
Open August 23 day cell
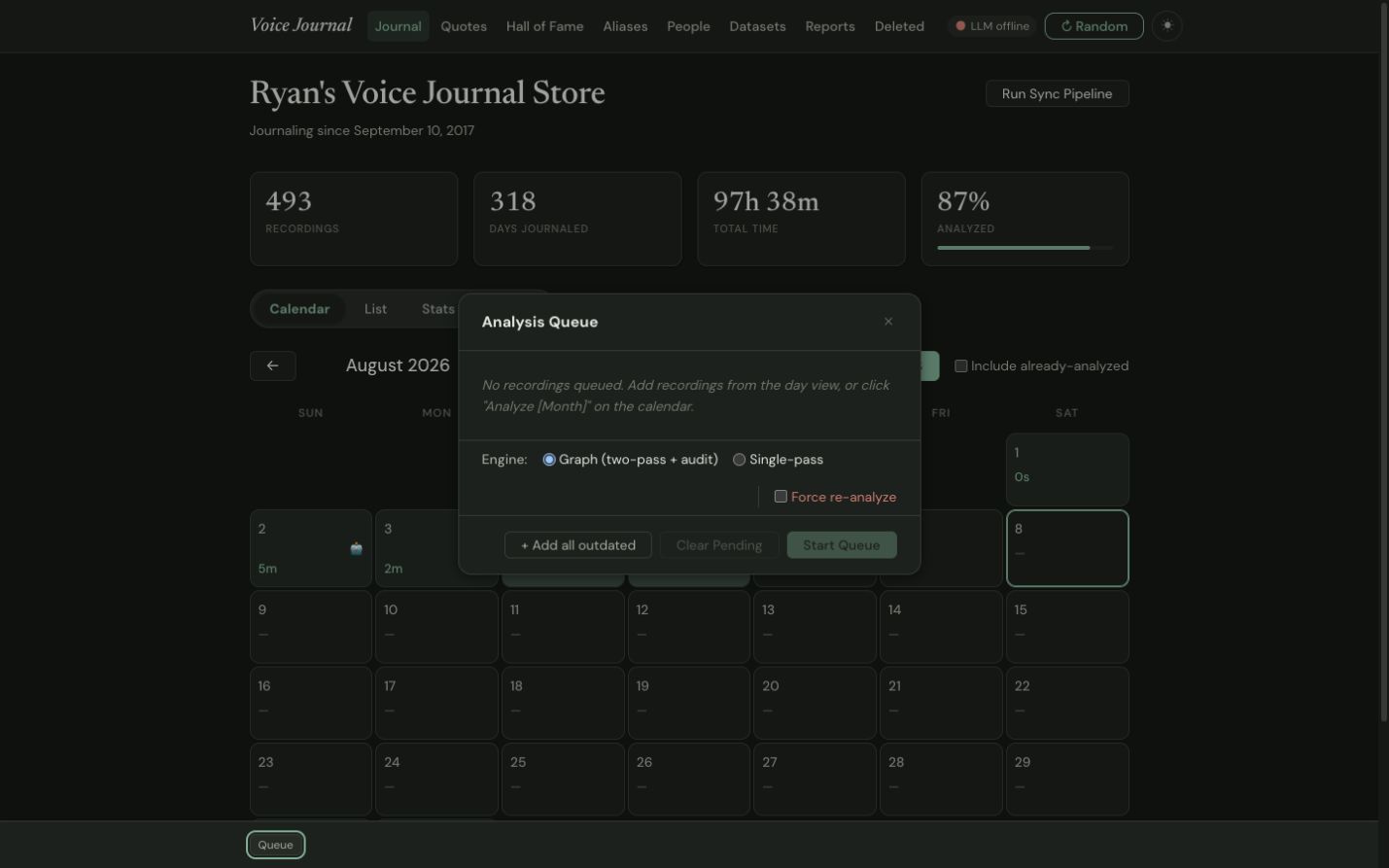pyautogui.click(x=311, y=779)
